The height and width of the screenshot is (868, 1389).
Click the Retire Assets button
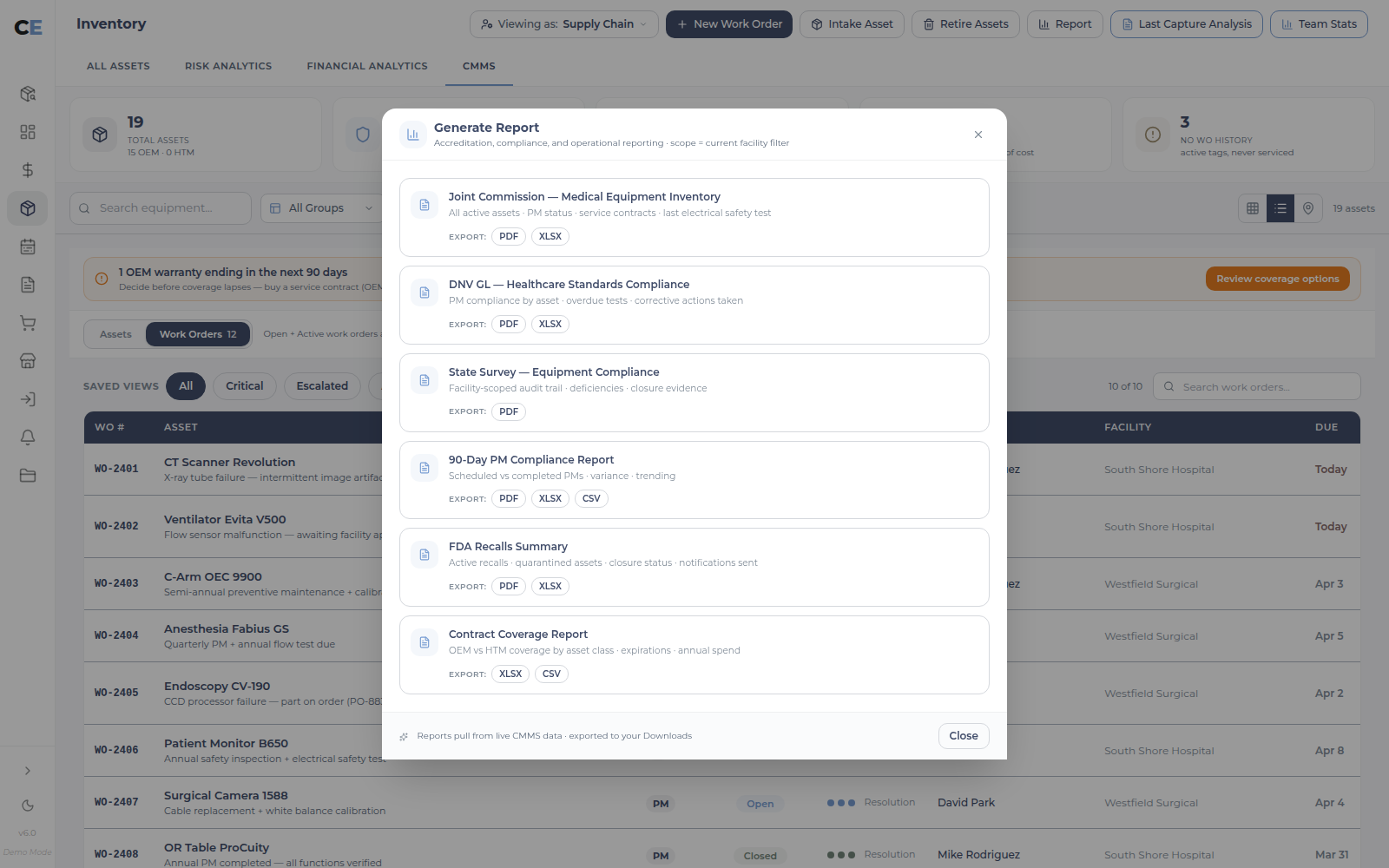point(965,24)
